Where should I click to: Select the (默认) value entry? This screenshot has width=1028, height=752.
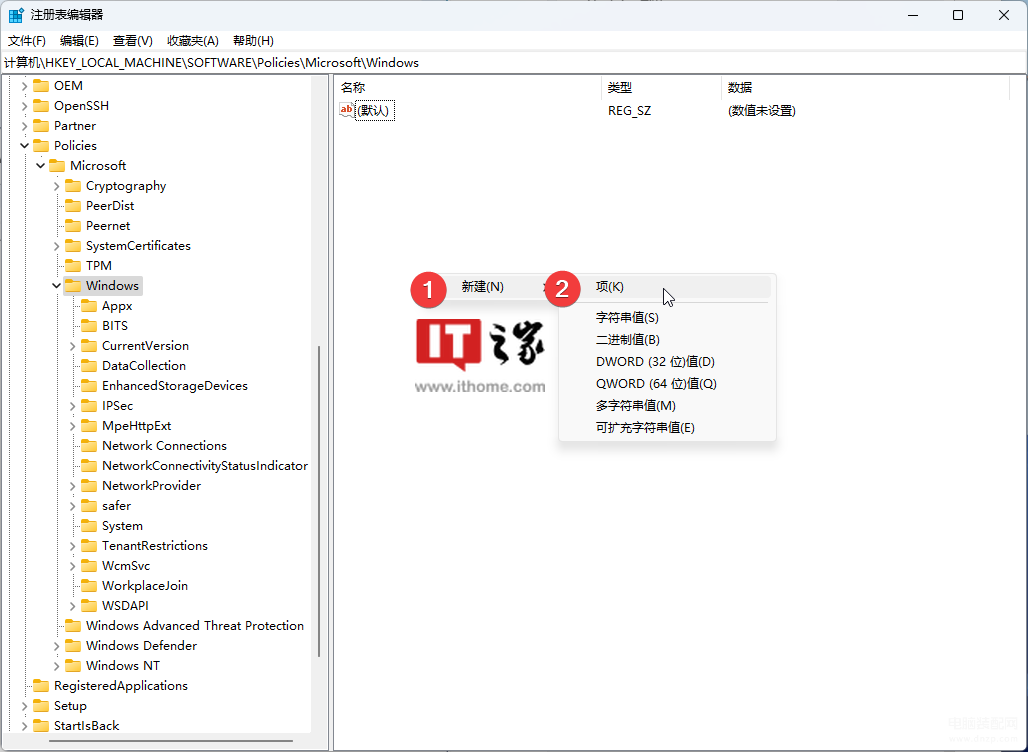[x=374, y=111]
